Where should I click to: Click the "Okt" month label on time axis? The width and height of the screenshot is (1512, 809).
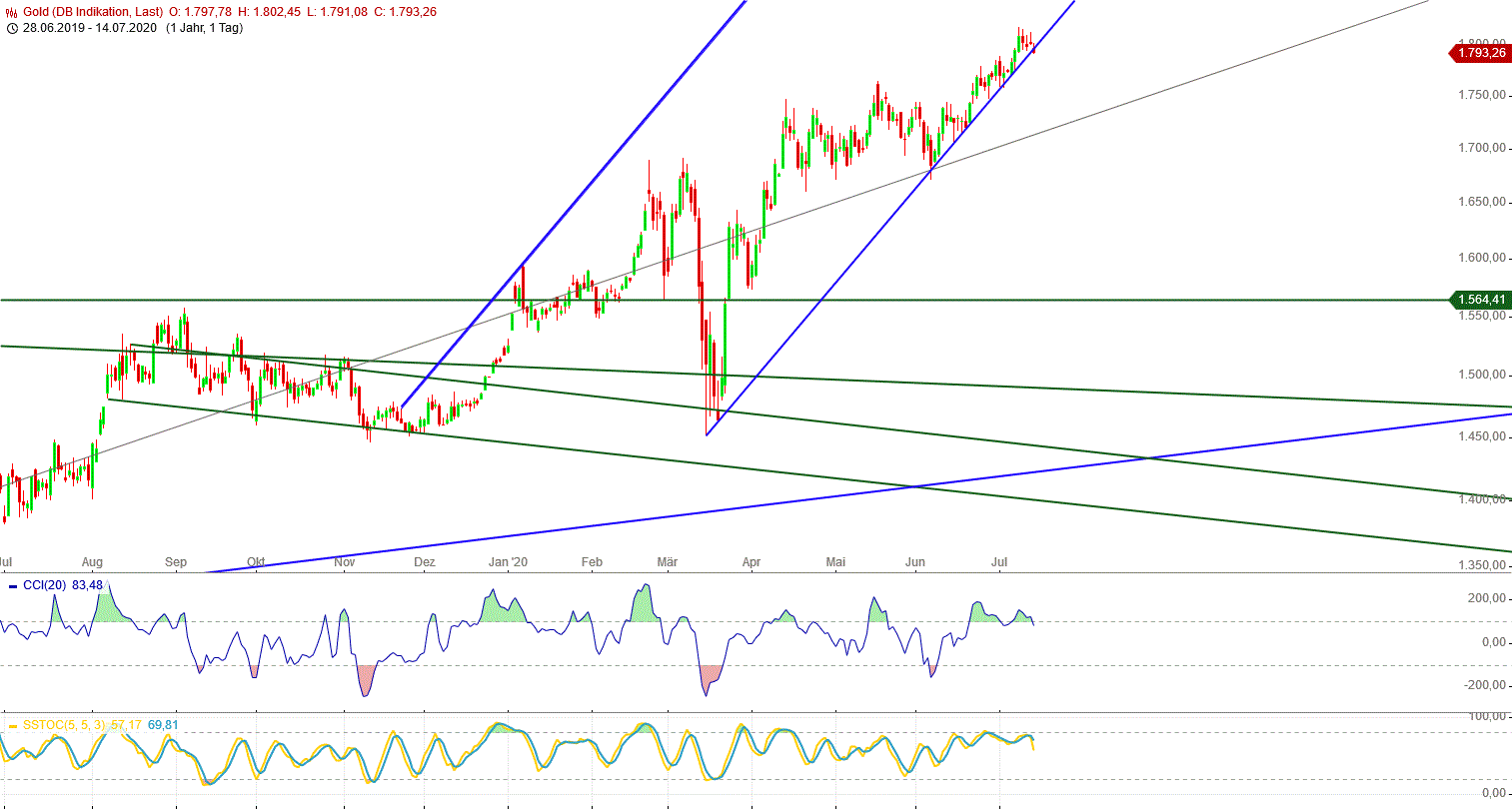256,562
